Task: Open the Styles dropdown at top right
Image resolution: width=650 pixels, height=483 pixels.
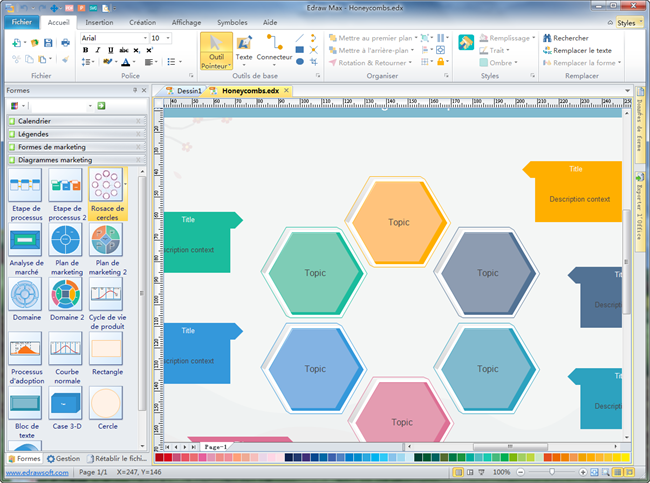Action: (x=629, y=23)
